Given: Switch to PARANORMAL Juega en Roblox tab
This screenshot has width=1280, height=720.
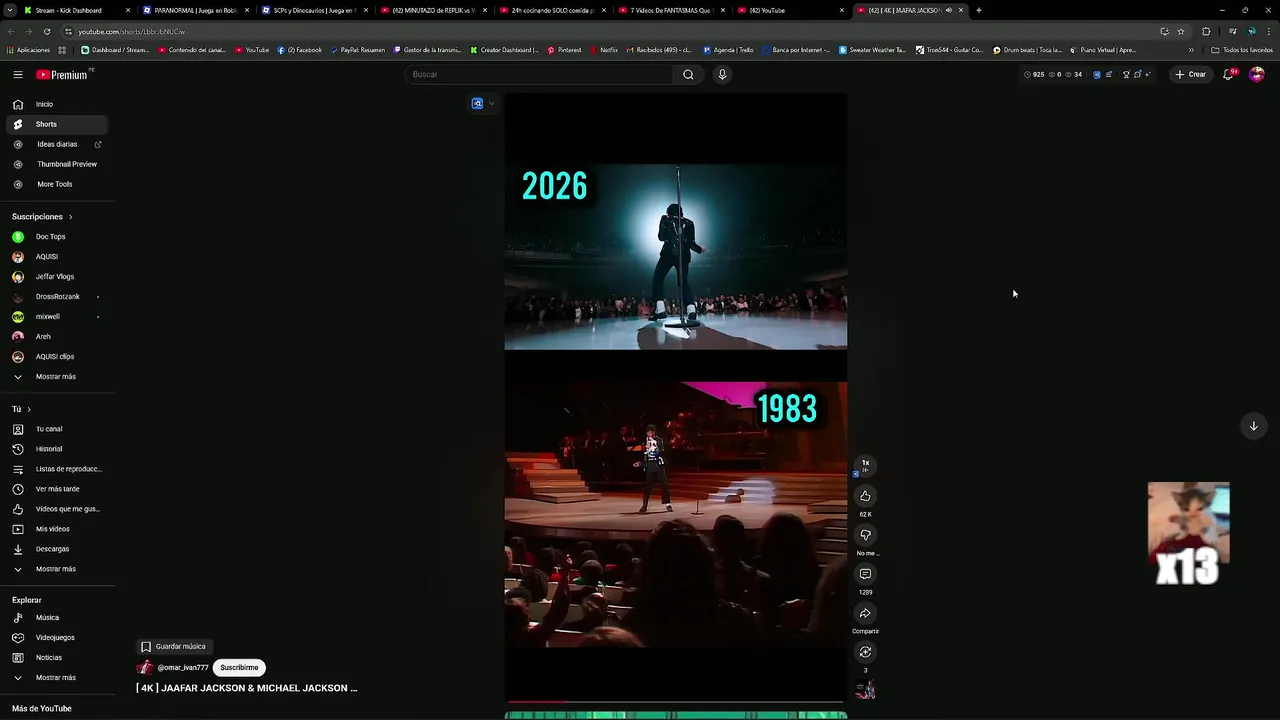Looking at the screenshot, I should 194,10.
